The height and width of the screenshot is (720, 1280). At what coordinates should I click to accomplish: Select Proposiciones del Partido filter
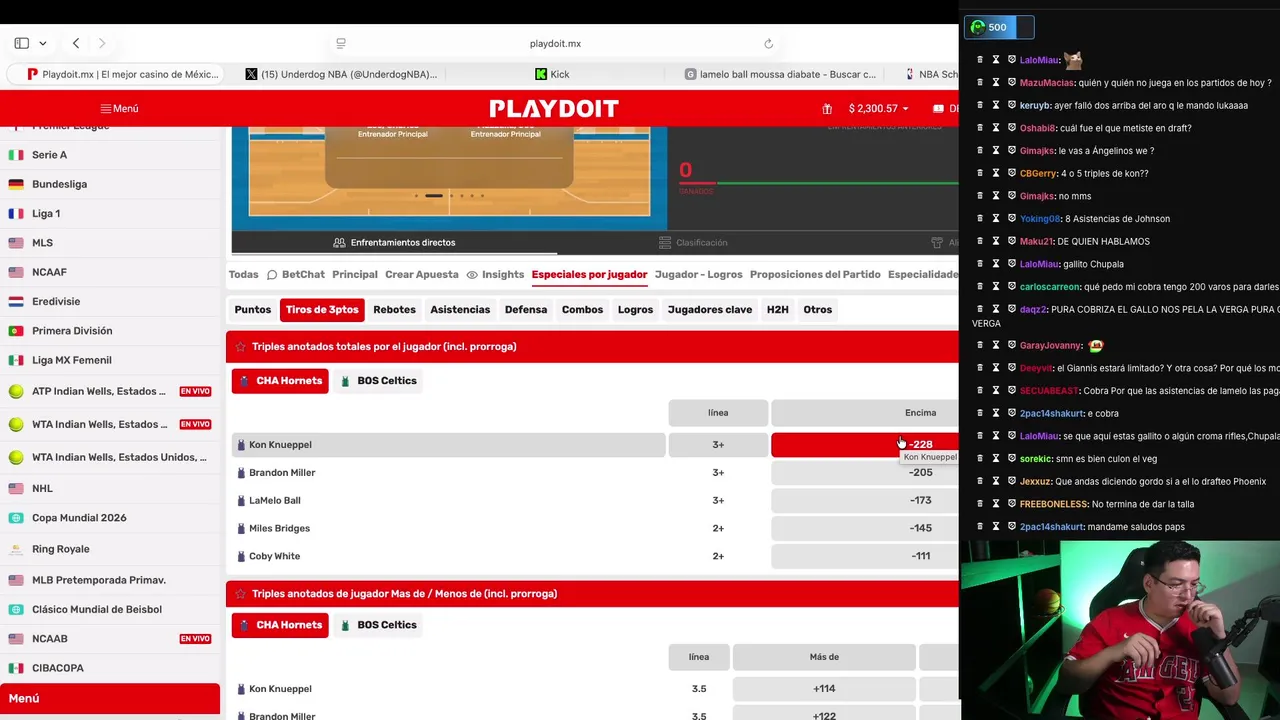[x=815, y=274]
